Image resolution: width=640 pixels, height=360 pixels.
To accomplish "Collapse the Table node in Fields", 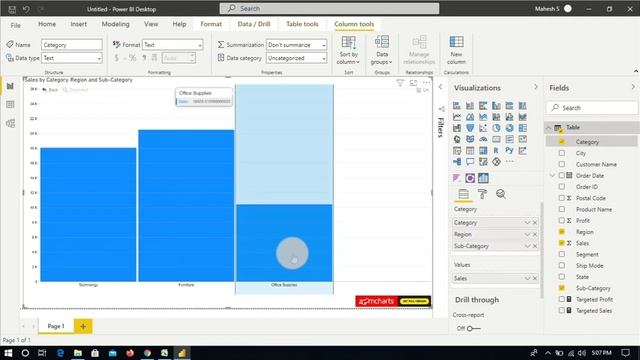I will pyautogui.click(x=549, y=128).
